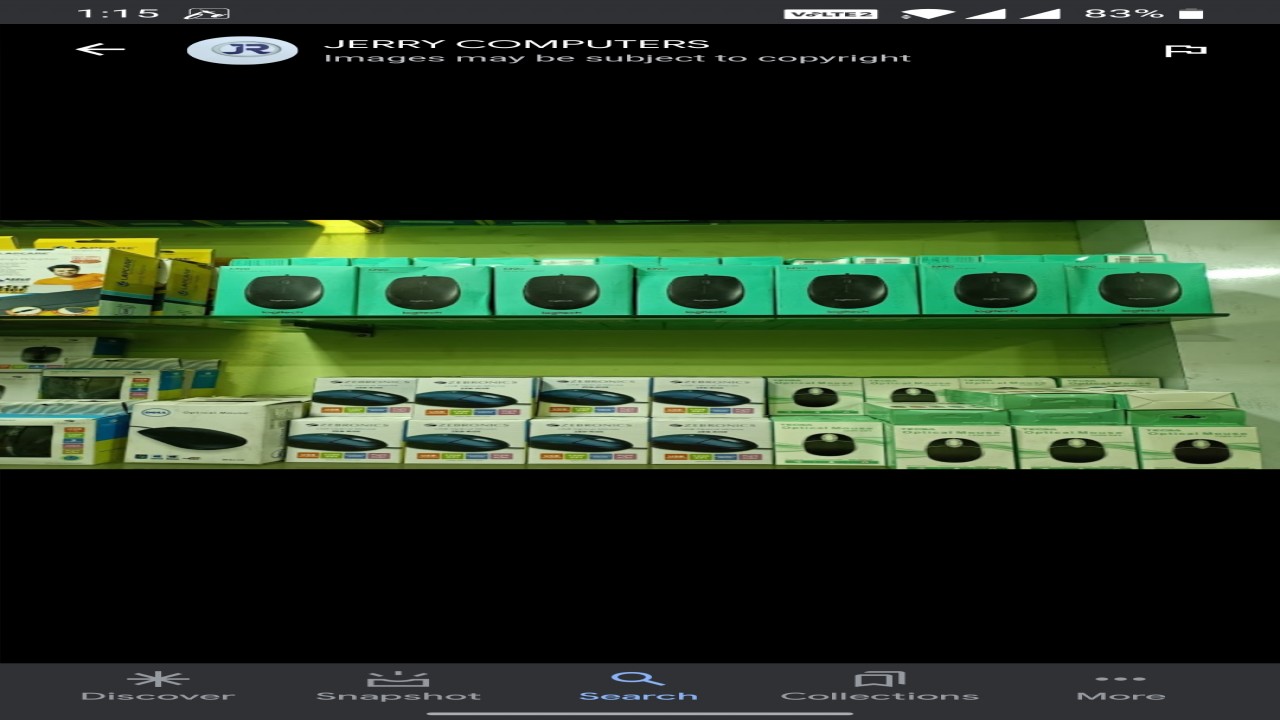Open the JR logo avatar

pos(242,50)
